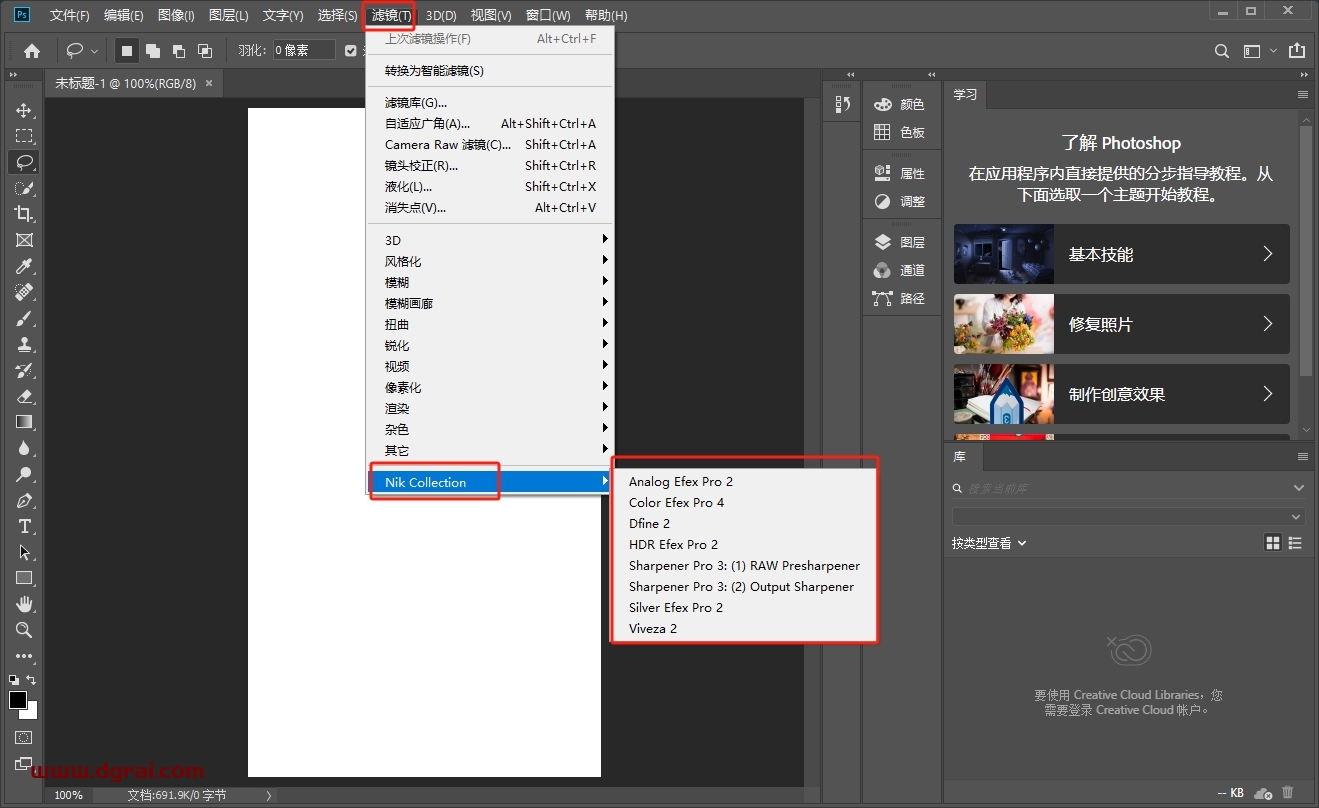
Task: Select the Spot Healing Brush tool
Action: pos(24,292)
